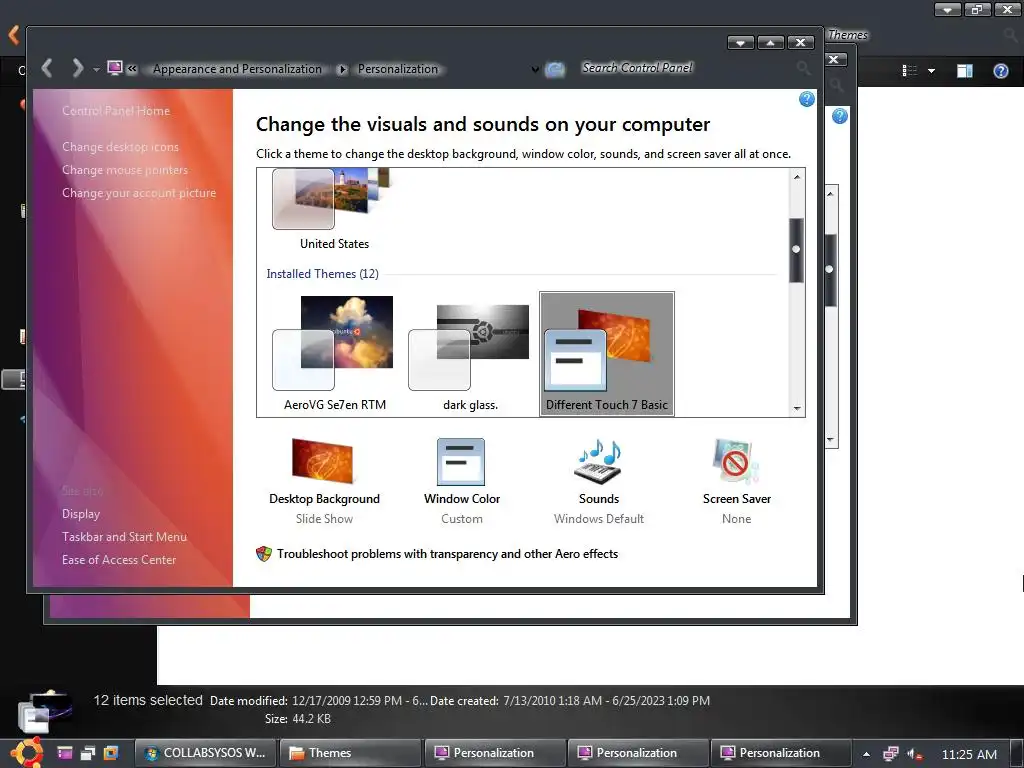Open network tray icon
Image resolution: width=1024 pixels, height=768 pixels.
(x=891, y=754)
